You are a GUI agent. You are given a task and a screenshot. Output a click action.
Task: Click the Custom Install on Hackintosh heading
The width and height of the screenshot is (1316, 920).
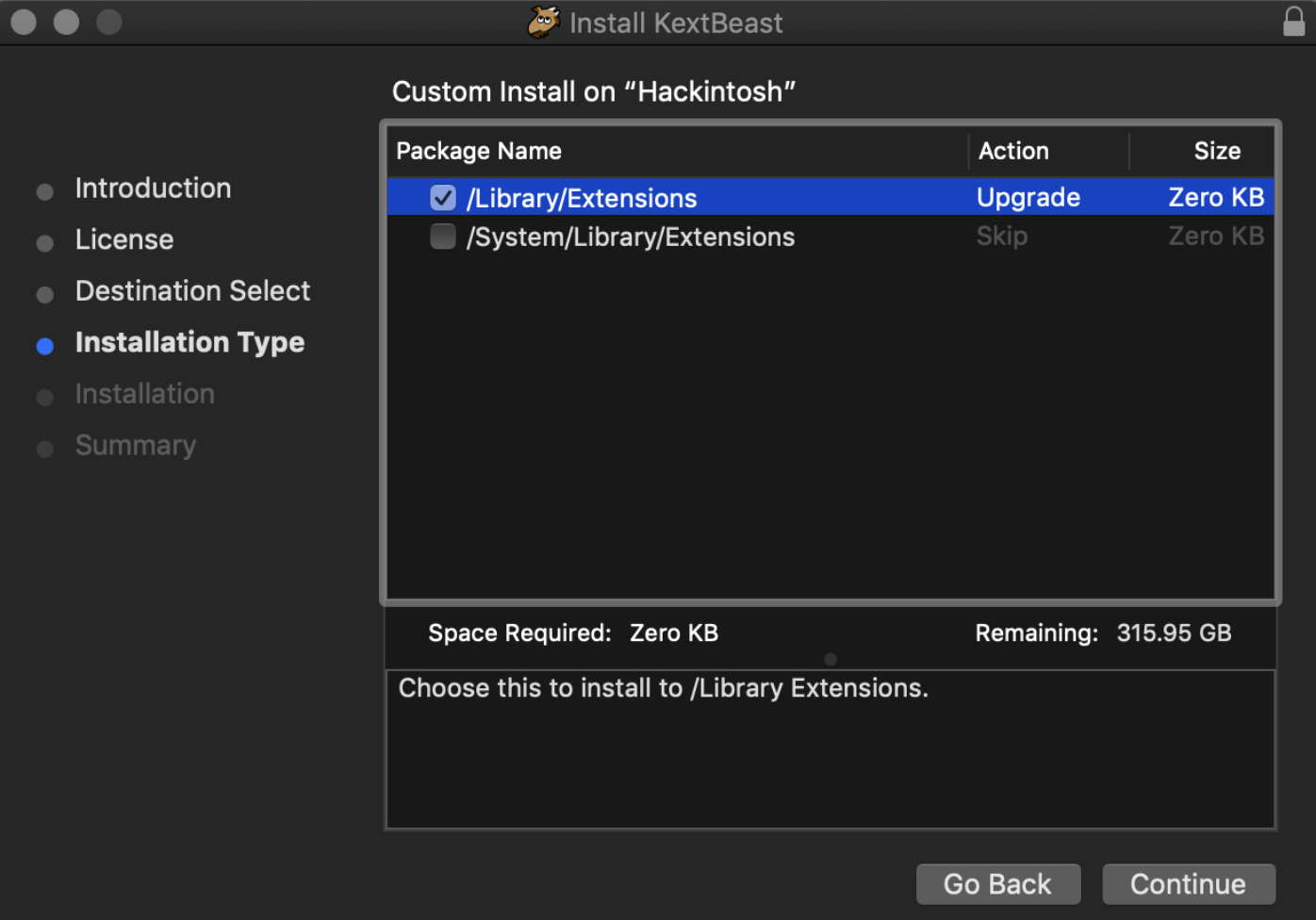pyautogui.click(x=594, y=91)
